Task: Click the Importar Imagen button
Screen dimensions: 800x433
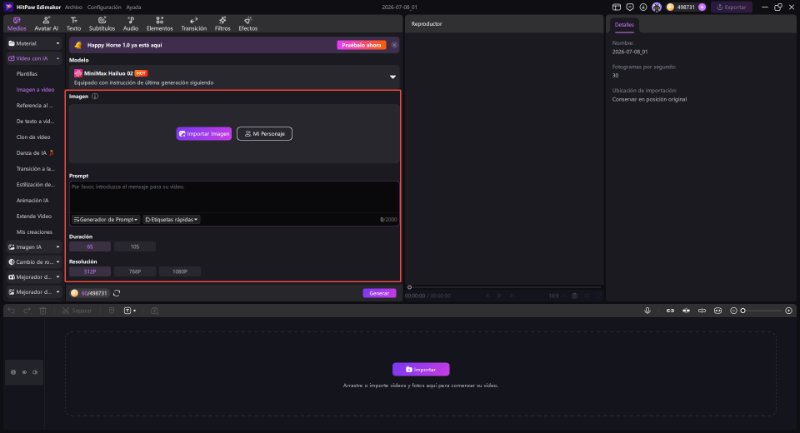Action: [x=204, y=134]
